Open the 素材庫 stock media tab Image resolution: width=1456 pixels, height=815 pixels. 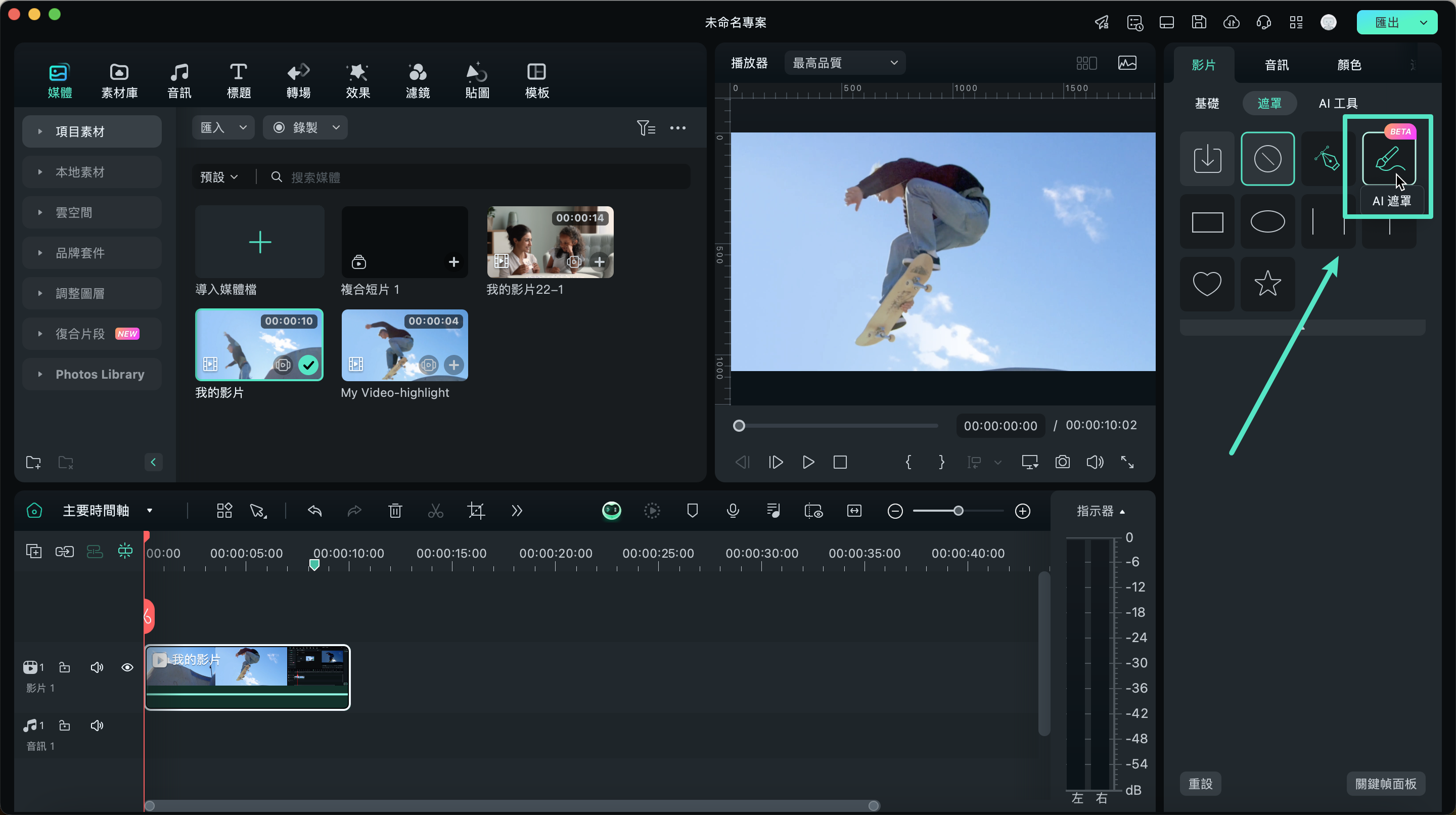pos(119,80)
